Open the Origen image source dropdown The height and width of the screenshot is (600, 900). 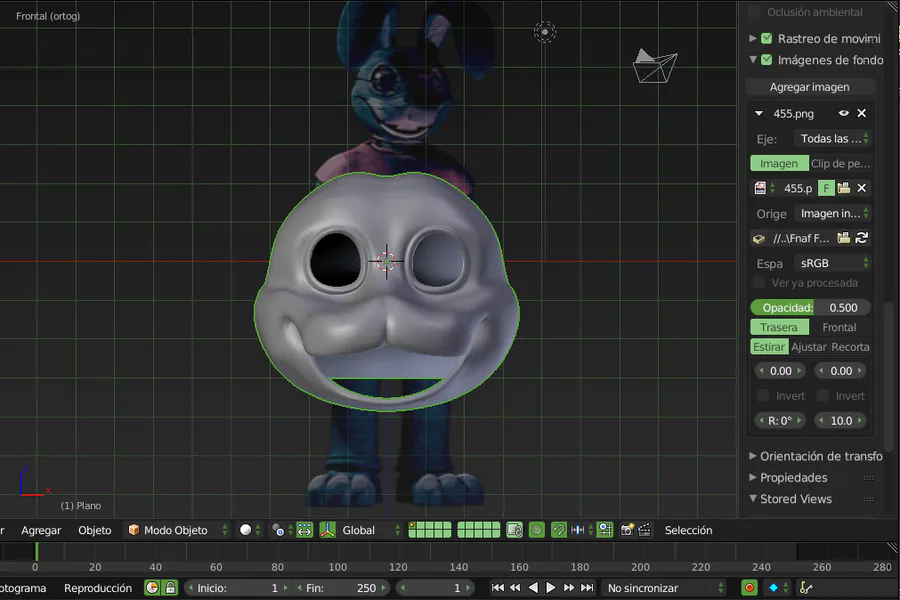[x=832, y=214]
